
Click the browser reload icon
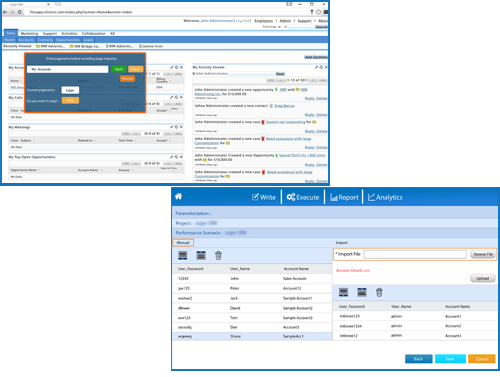[20, 12]
